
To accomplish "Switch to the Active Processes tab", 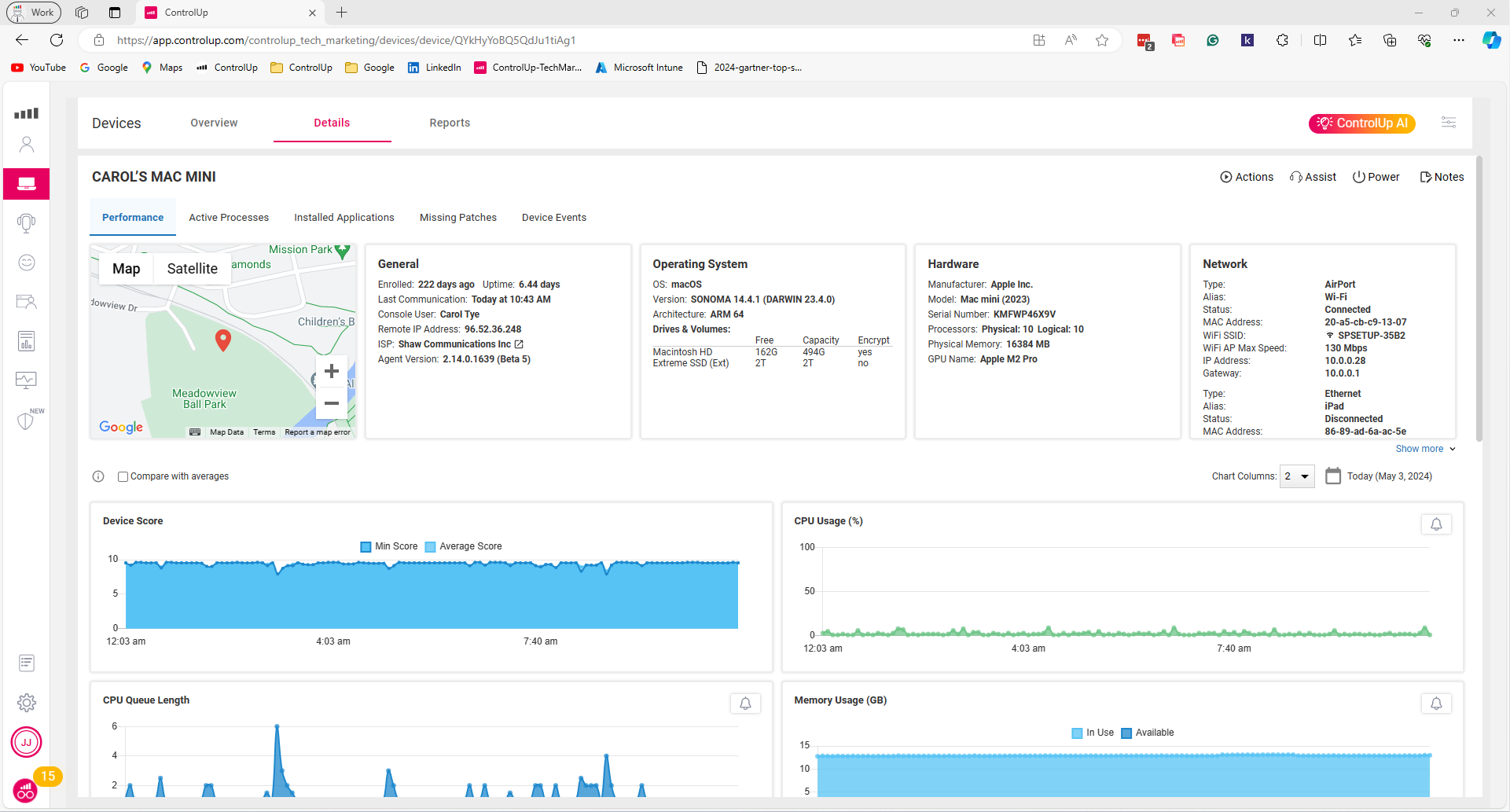I will tap(229, 218).
